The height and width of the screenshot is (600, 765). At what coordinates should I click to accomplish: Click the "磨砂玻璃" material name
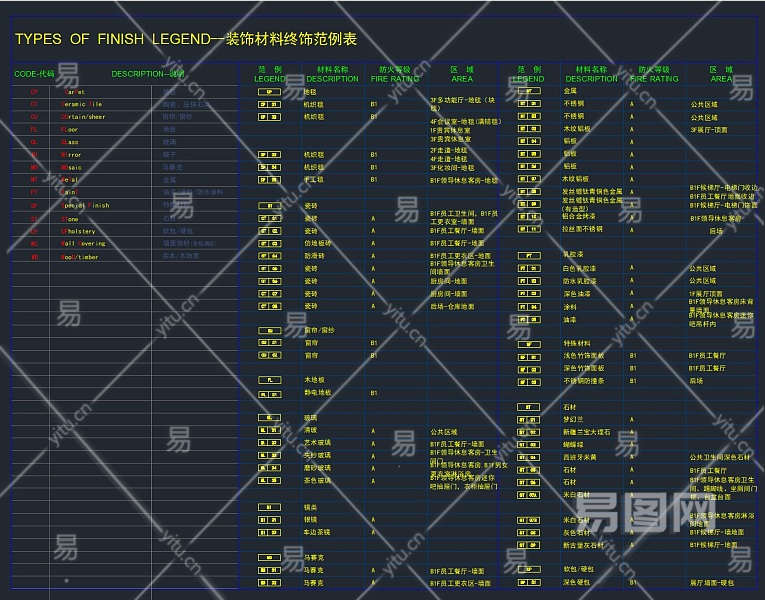pyautogui.click(x=317, y=468)
